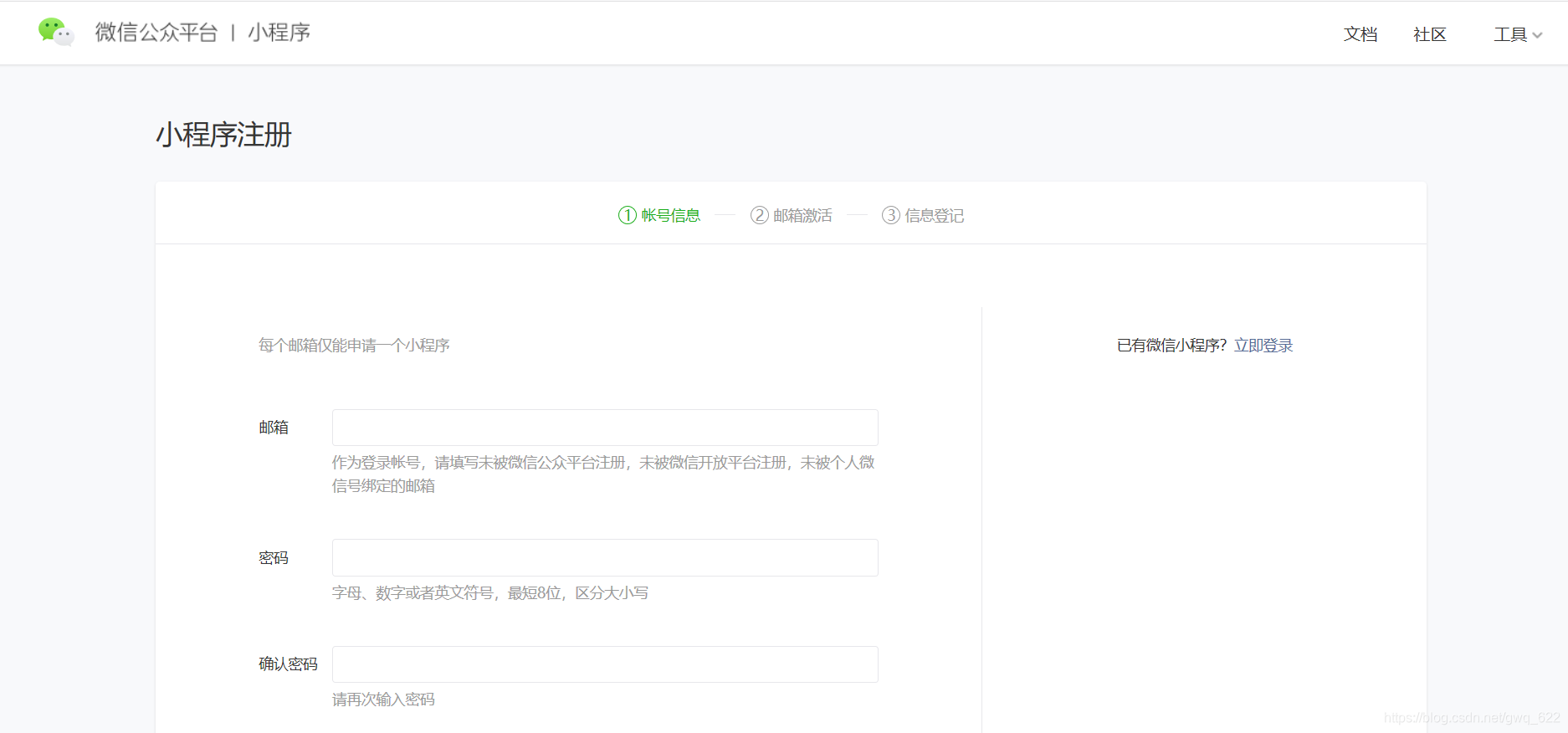Click the 小程序注册 page heading

point(223,135)
